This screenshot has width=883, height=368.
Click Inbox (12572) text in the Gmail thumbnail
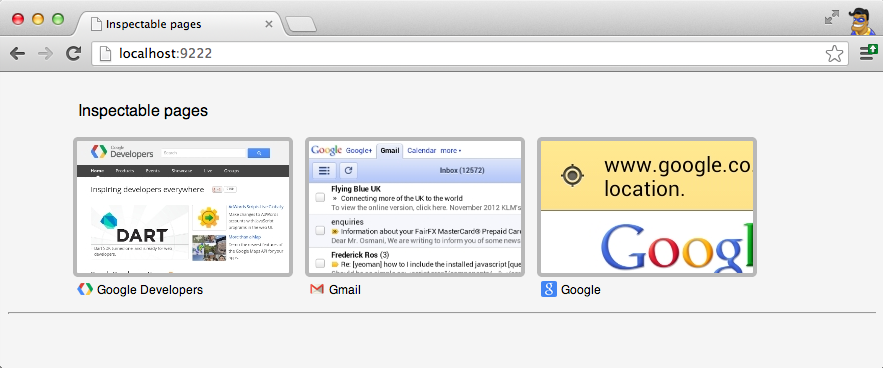tap(462, 170)
